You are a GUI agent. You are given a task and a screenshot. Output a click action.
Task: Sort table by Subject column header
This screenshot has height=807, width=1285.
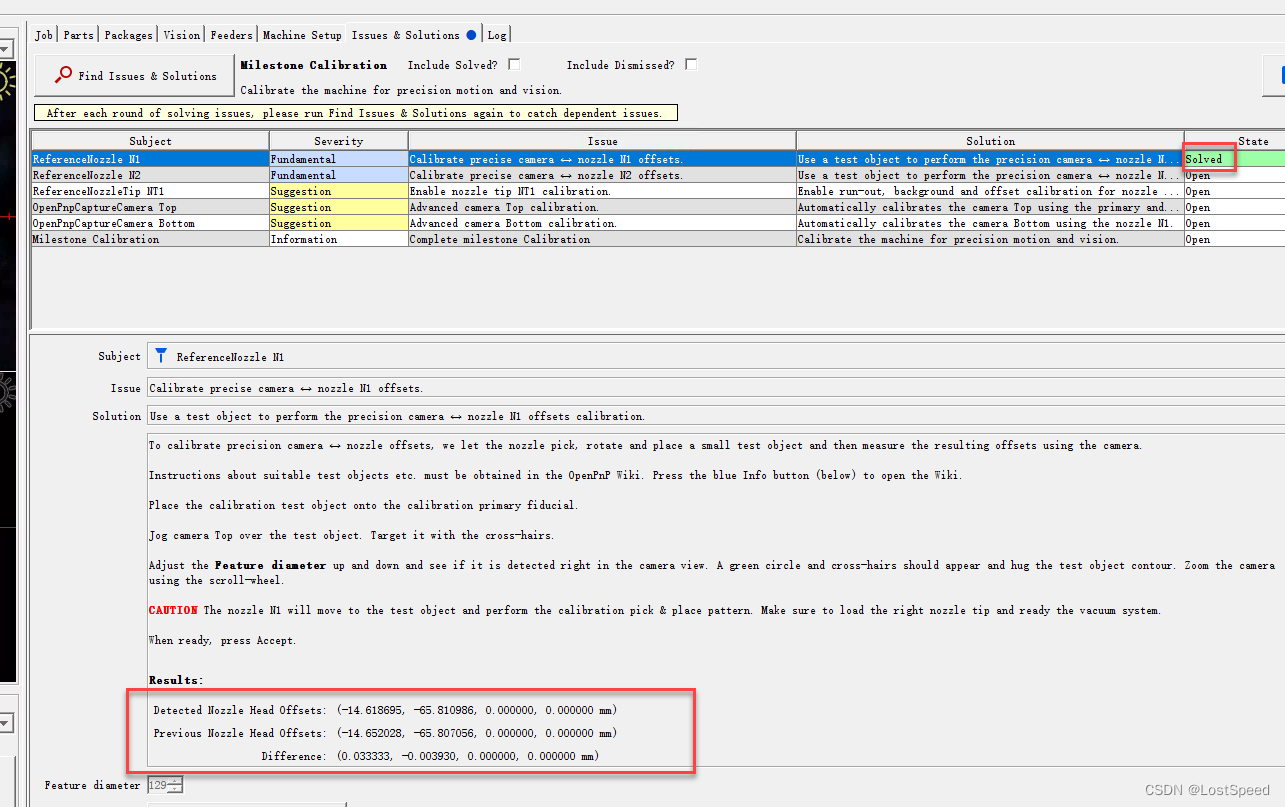tap(150, 141)
